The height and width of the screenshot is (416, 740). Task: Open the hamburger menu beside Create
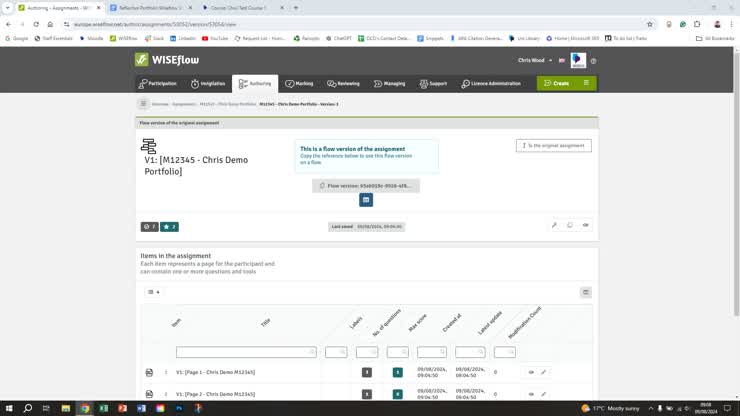tap(586, 83)
